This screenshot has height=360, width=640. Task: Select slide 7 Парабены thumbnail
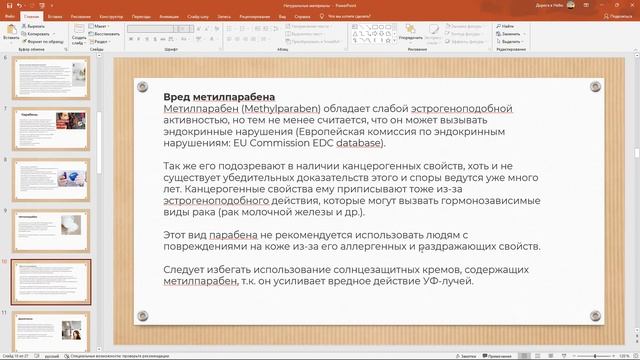pos(51,129)
